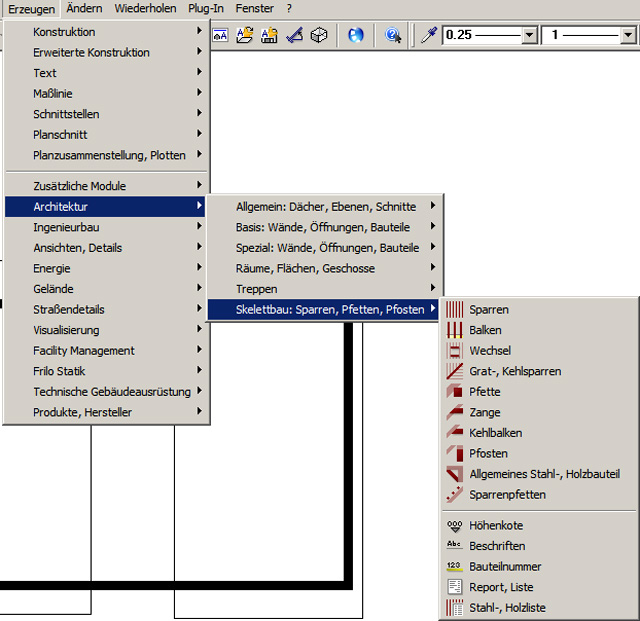
Task: Click the blue globe toolbar icon
Action: click(356, 36)
